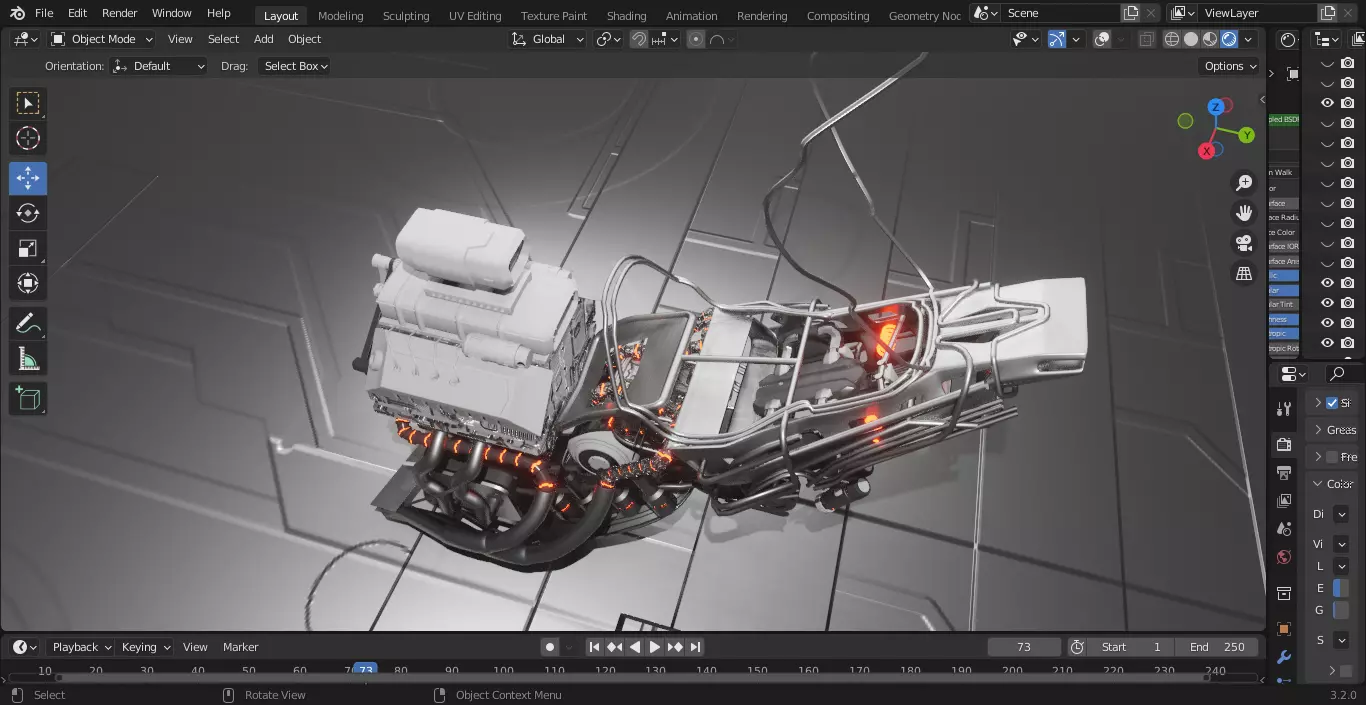Viewport: 1366px width, 705px height.
Task: Select the Measure tool
Action: pos(28,359)
